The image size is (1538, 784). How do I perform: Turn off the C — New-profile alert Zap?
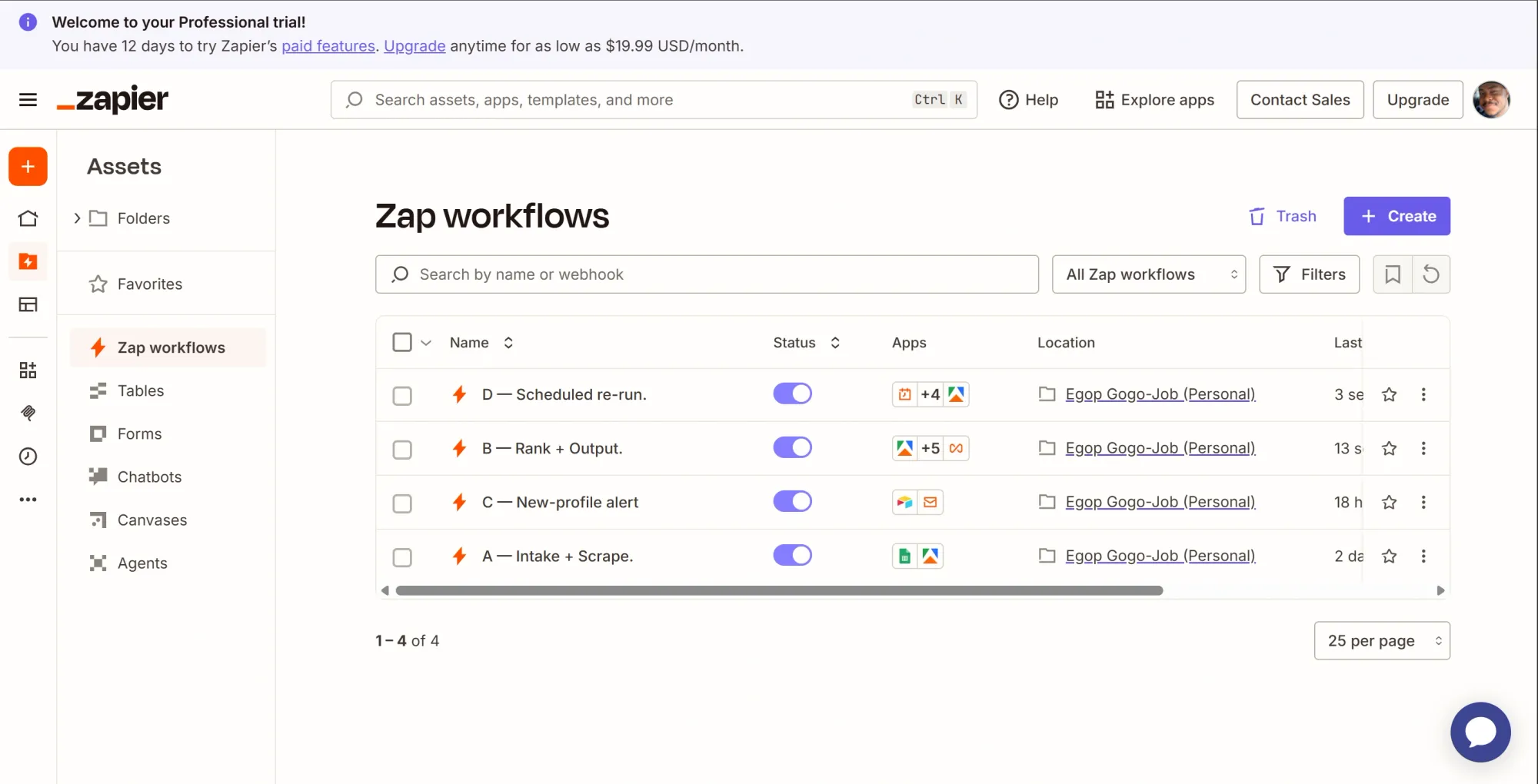[792, 501]
